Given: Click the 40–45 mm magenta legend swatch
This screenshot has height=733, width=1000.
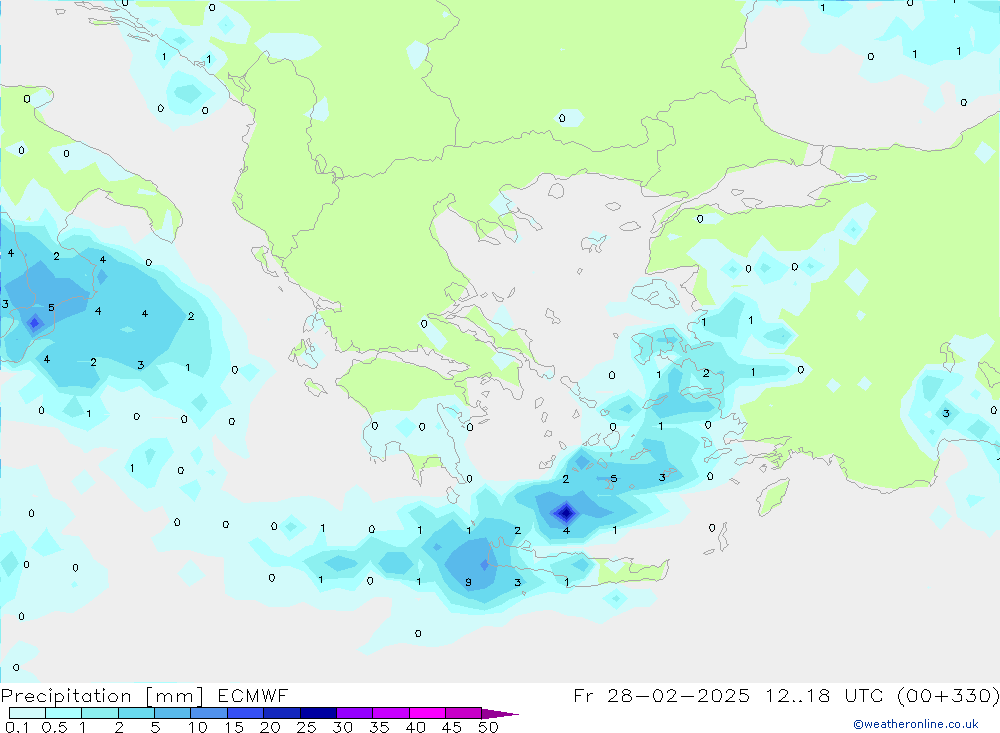Looking at the screenshot, I should (x=427, y=713).
